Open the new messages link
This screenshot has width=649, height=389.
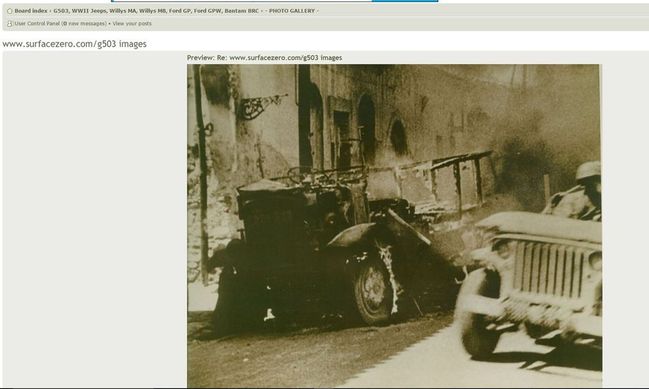(84, 24)
